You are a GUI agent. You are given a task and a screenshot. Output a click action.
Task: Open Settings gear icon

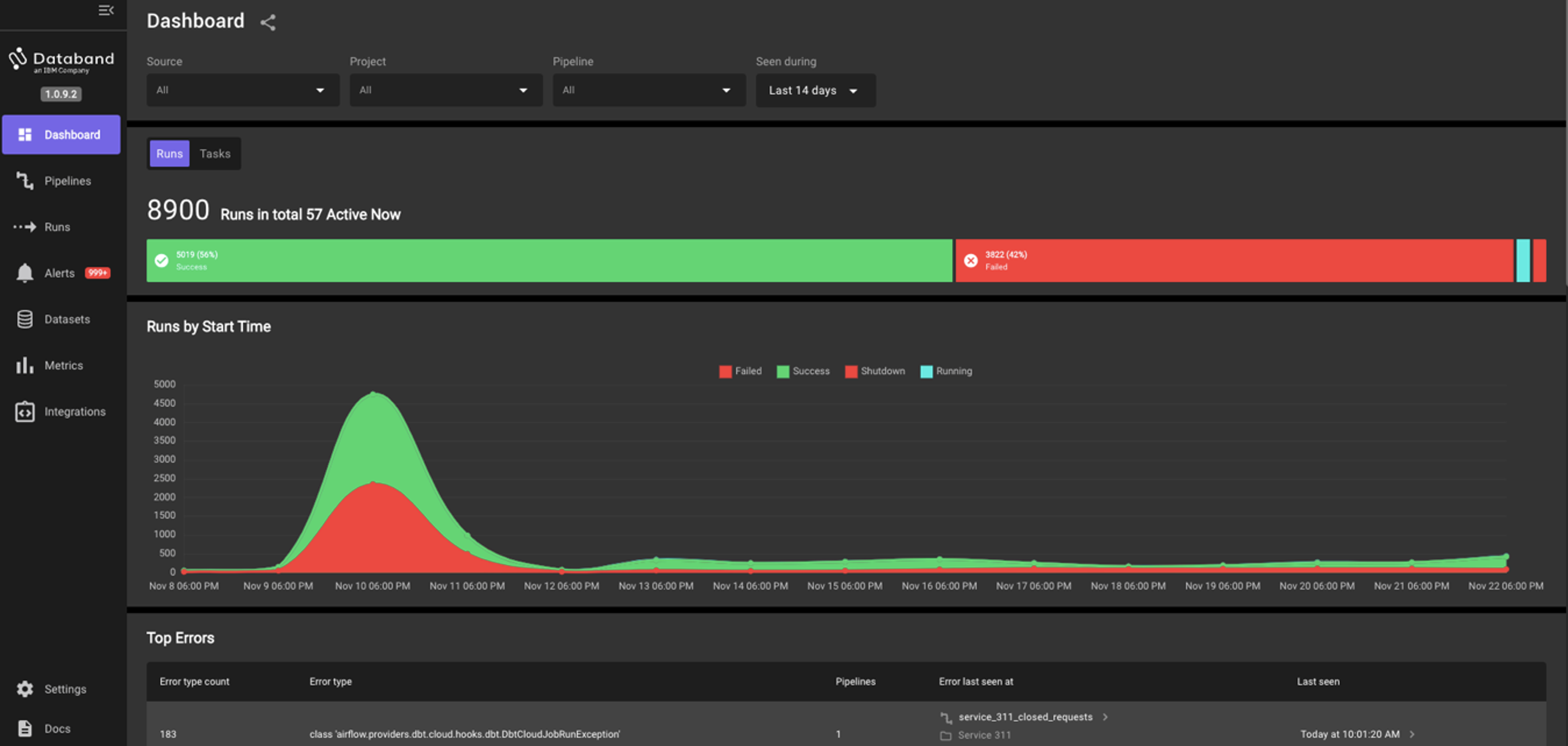click(25, 689)
